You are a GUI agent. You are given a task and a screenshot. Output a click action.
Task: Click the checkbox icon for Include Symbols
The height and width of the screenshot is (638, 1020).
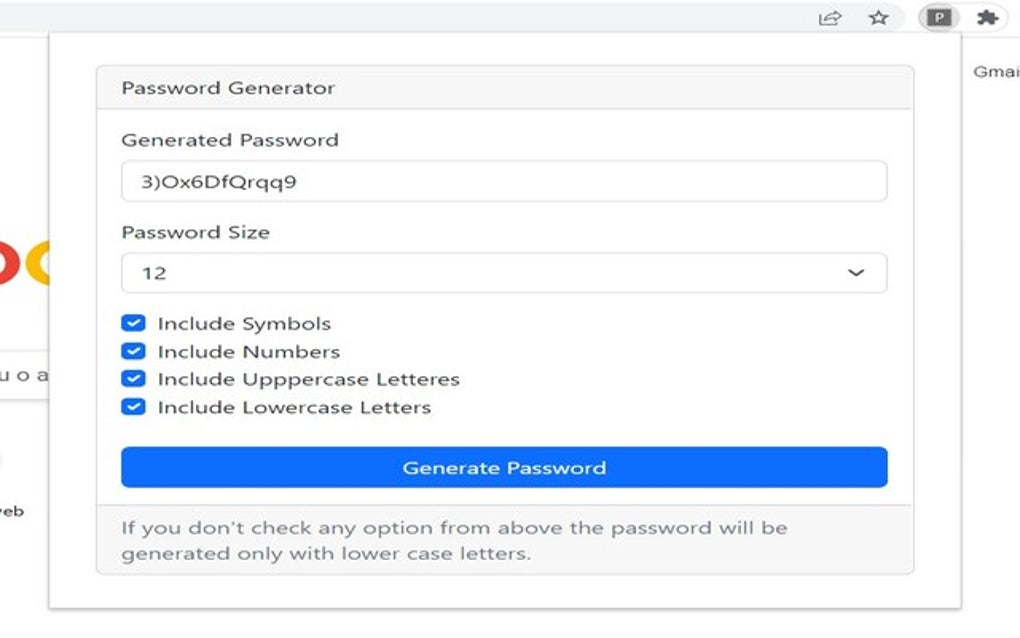(x=132, y=323)
